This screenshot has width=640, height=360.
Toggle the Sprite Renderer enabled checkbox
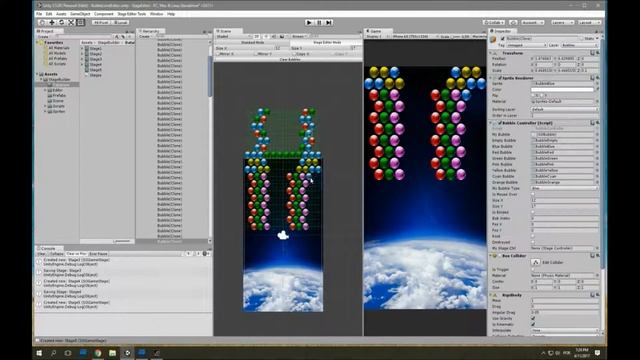(x=500, y=78)
